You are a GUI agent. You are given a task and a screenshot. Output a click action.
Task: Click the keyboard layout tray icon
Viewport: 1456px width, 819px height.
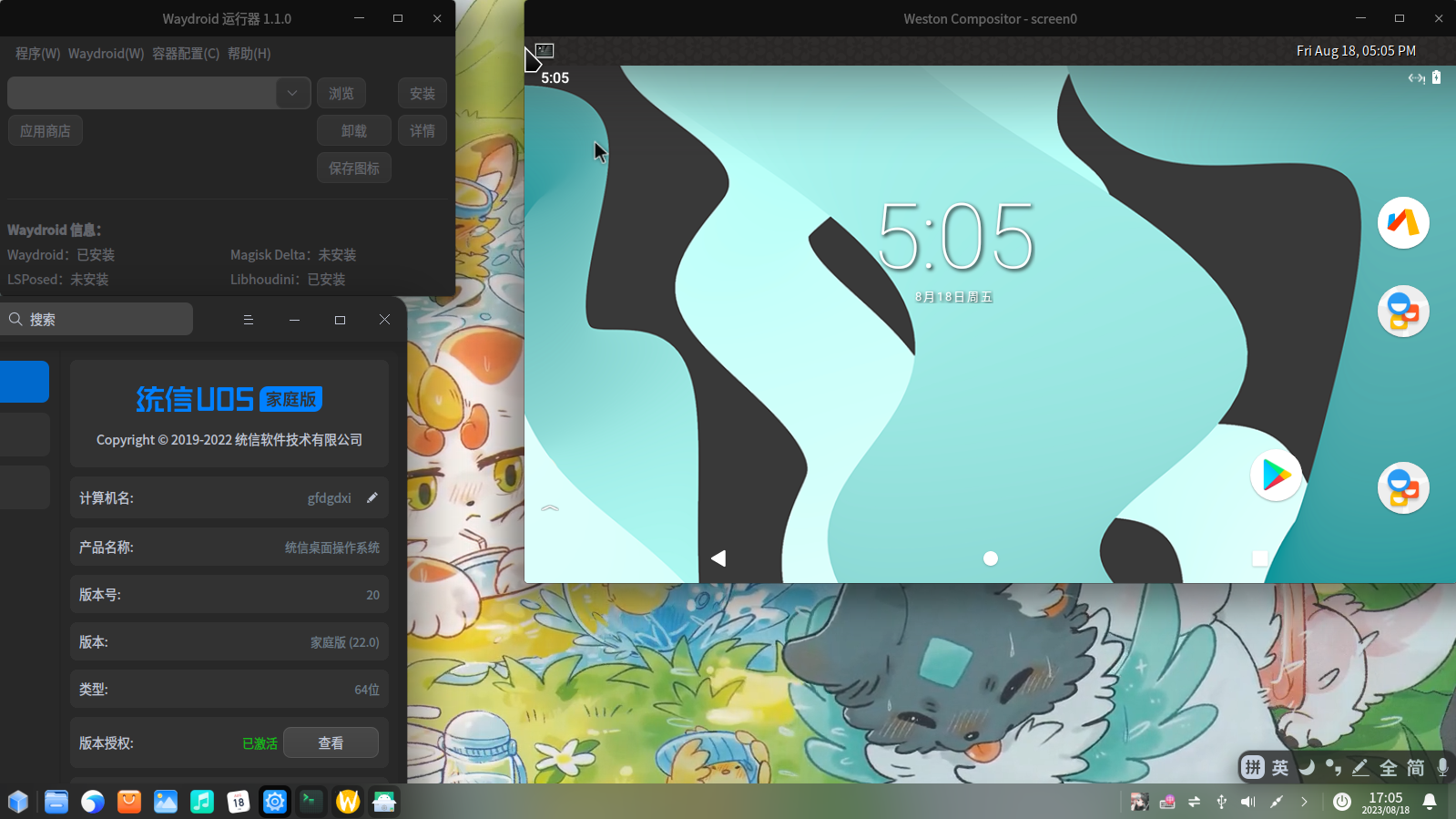click(x=1167, y=802)
